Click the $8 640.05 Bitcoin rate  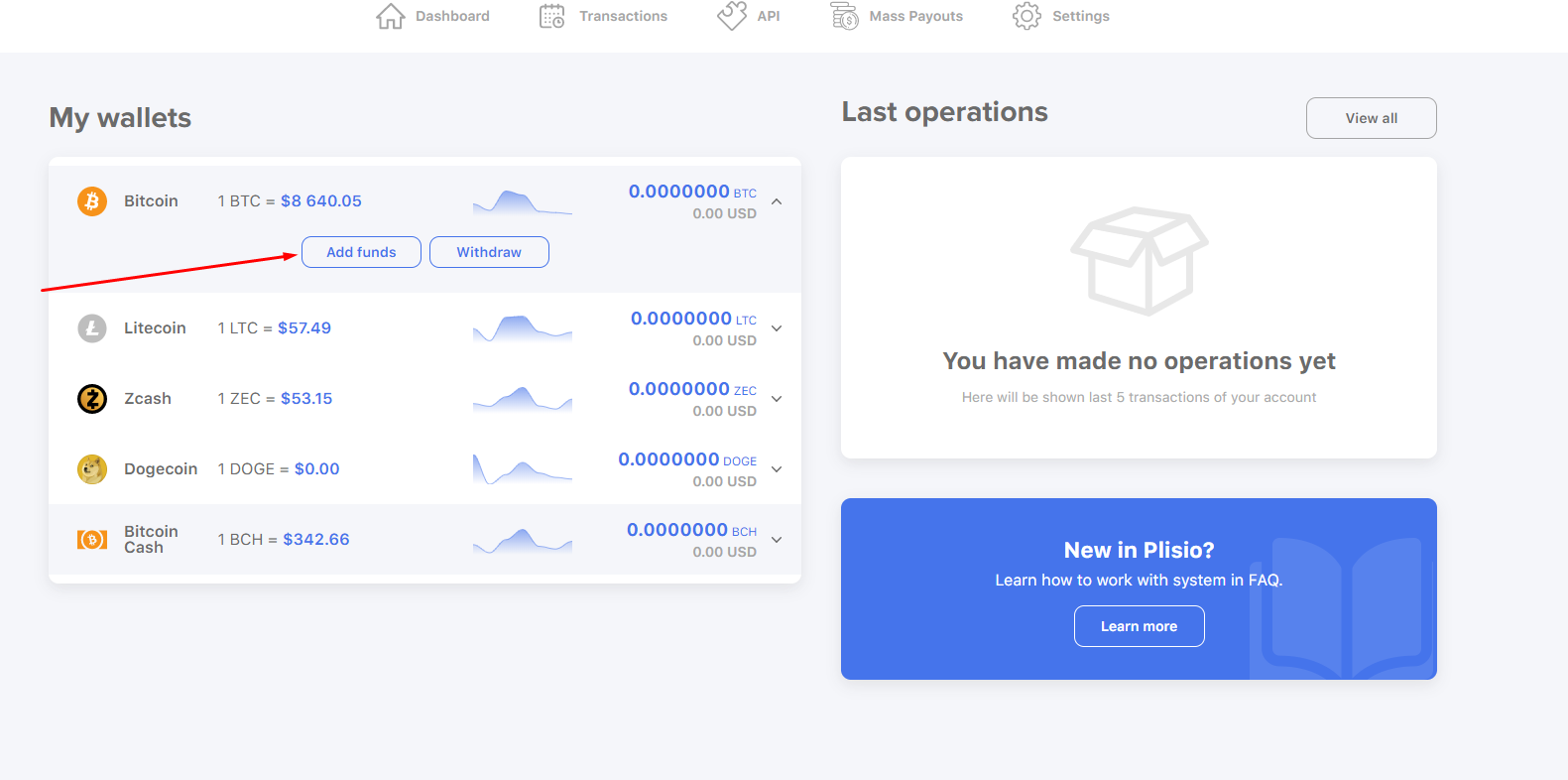pyautogui.click(x=321, y=201)
